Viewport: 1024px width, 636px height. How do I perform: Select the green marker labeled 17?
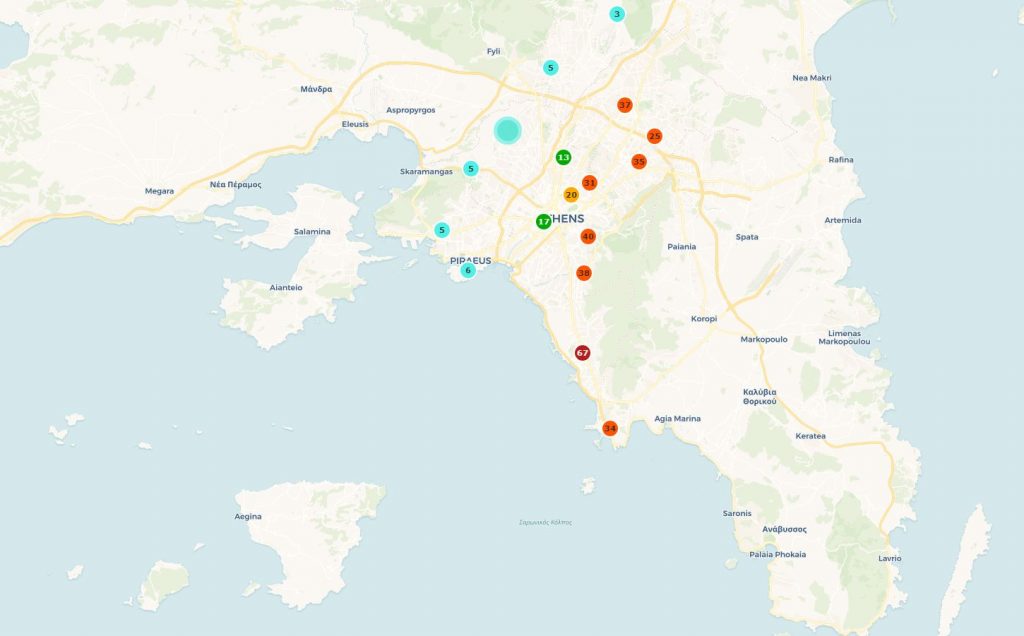pos(543,221)
